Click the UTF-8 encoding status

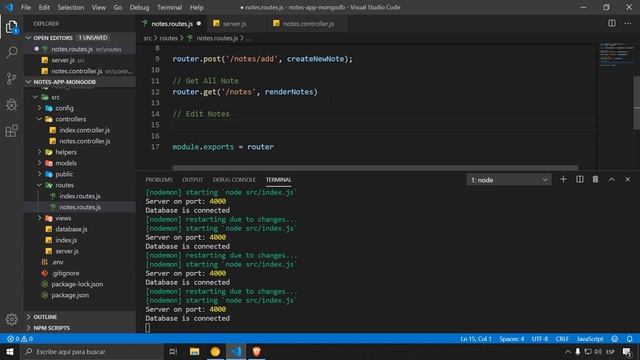tap(540, 339)
